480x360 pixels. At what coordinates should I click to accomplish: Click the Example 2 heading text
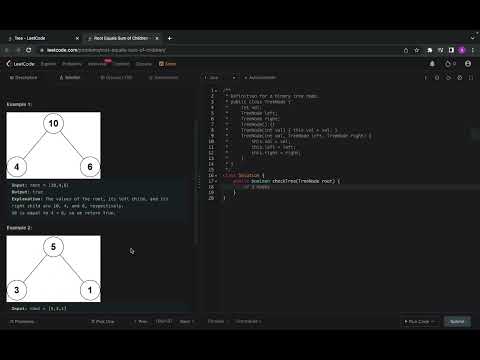tap(19, 228)
